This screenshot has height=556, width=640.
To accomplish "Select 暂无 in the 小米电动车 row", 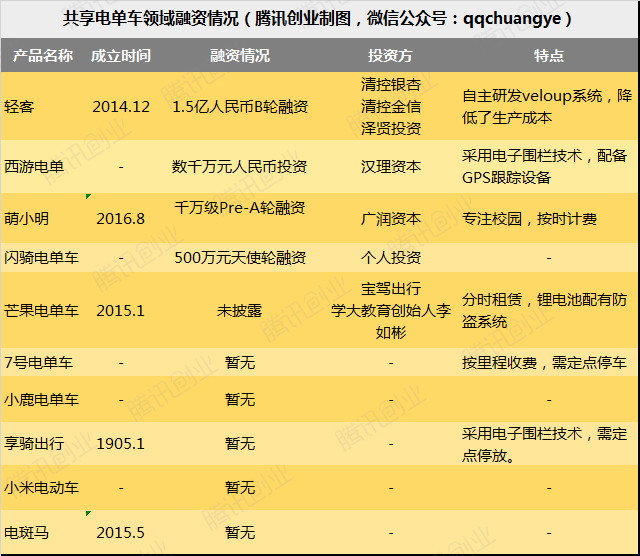I will click(x=240, y=488).
